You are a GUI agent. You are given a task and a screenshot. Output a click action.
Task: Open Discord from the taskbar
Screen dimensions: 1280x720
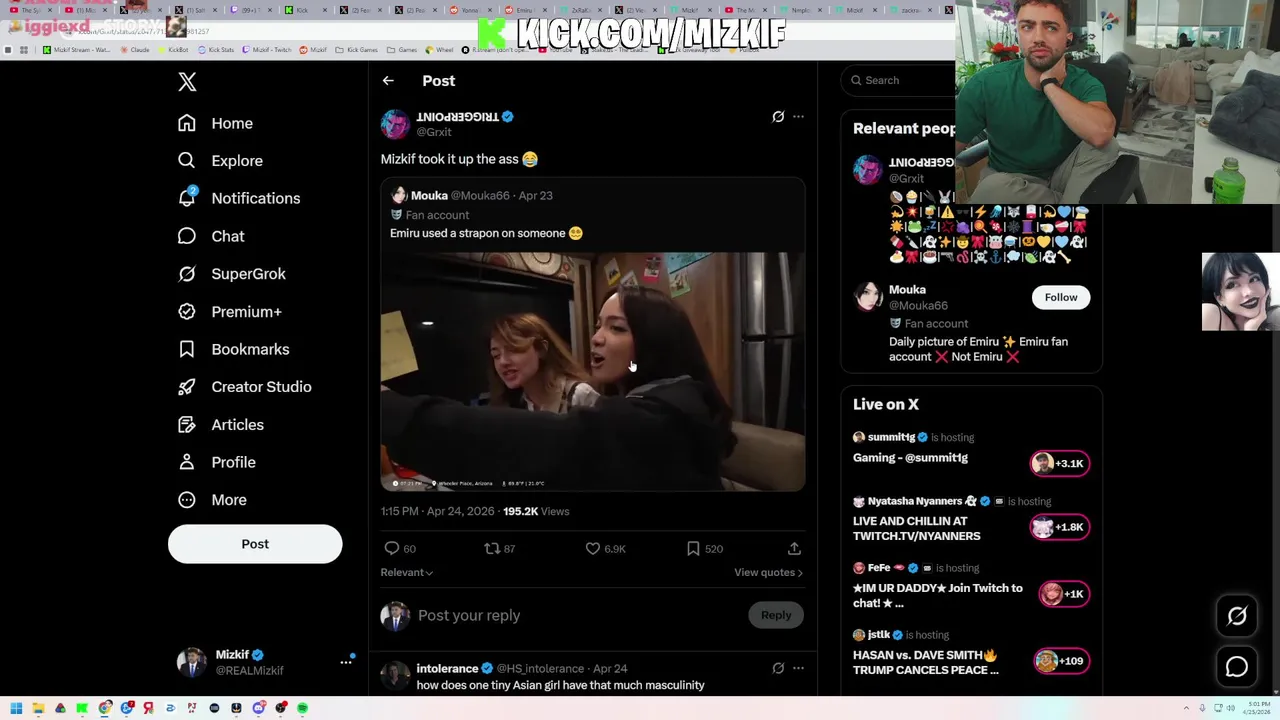[258, 708]
